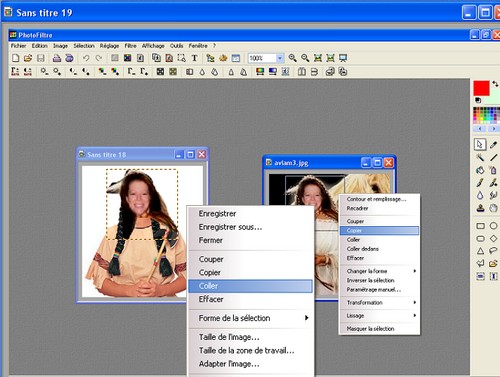Select the spray can tool
500x377 pixels.
coord(493,170)
